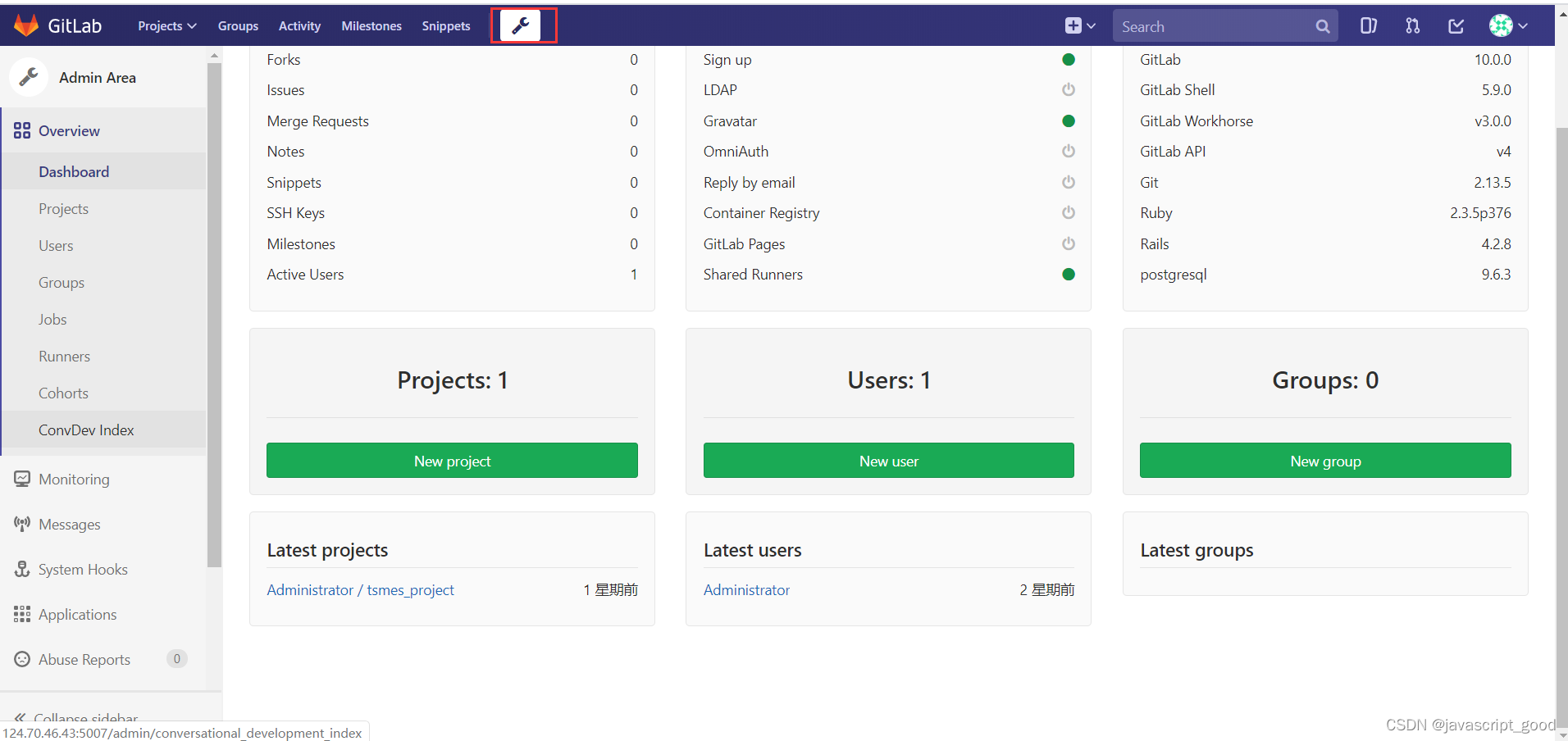Open the Merge requests icon in navbar
The height and width of the screenshot is (741, 1568).
click(x=1412, y=26)
